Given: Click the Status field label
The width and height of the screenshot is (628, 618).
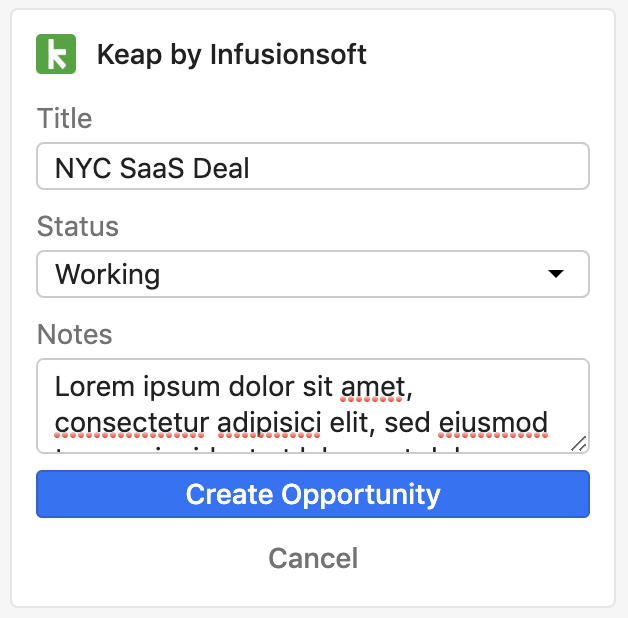Looking at the screenshot, I should click(x=78, y=227).
